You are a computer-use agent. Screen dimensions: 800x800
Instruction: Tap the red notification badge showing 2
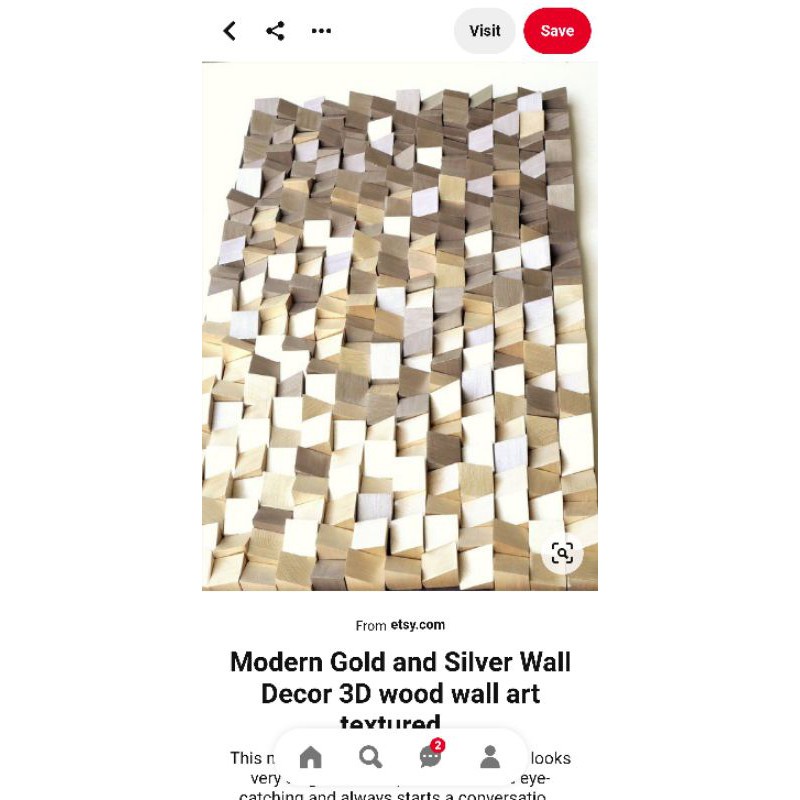pyautogui.click(x=437, y=745)
